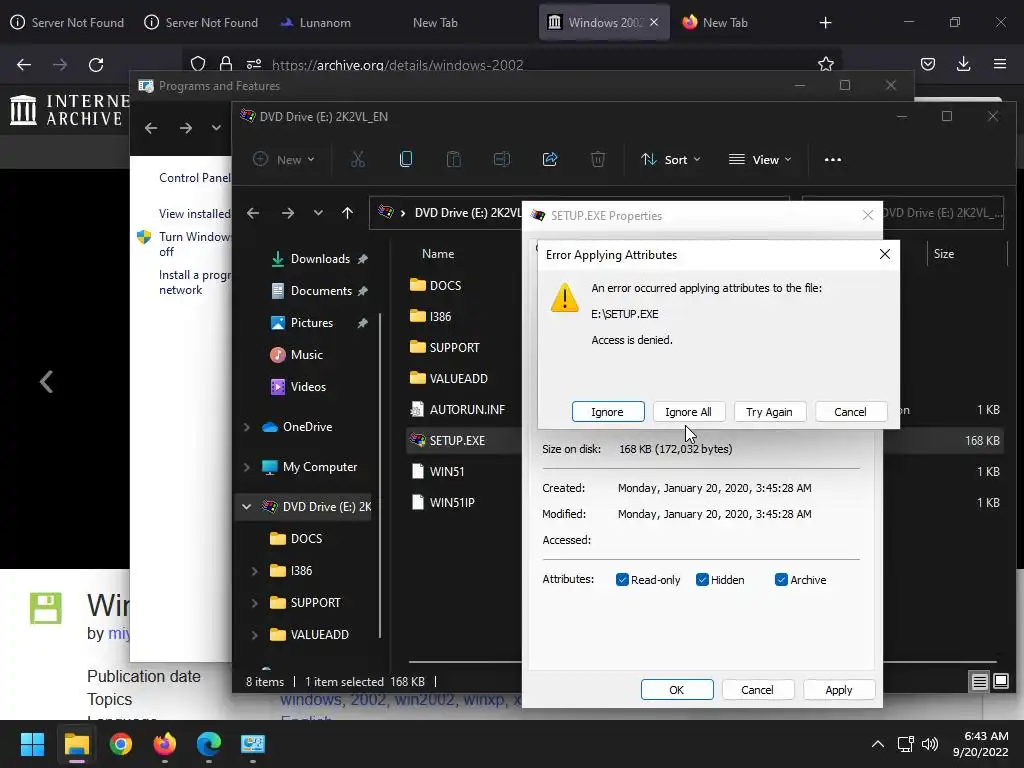Open recent locations dropdown in Explorer

[318, 213]
